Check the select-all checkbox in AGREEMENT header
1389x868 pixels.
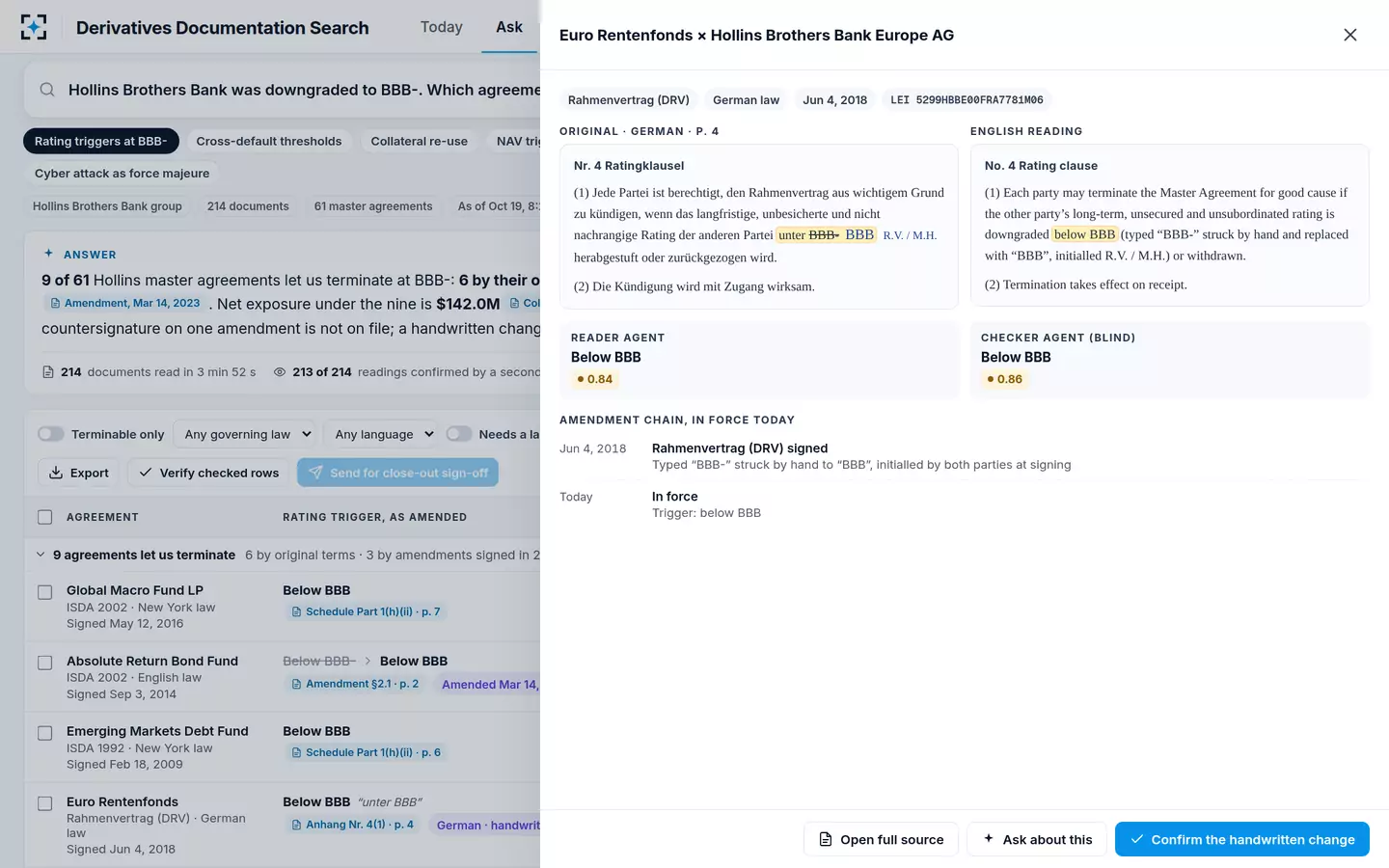click(45, 517)
